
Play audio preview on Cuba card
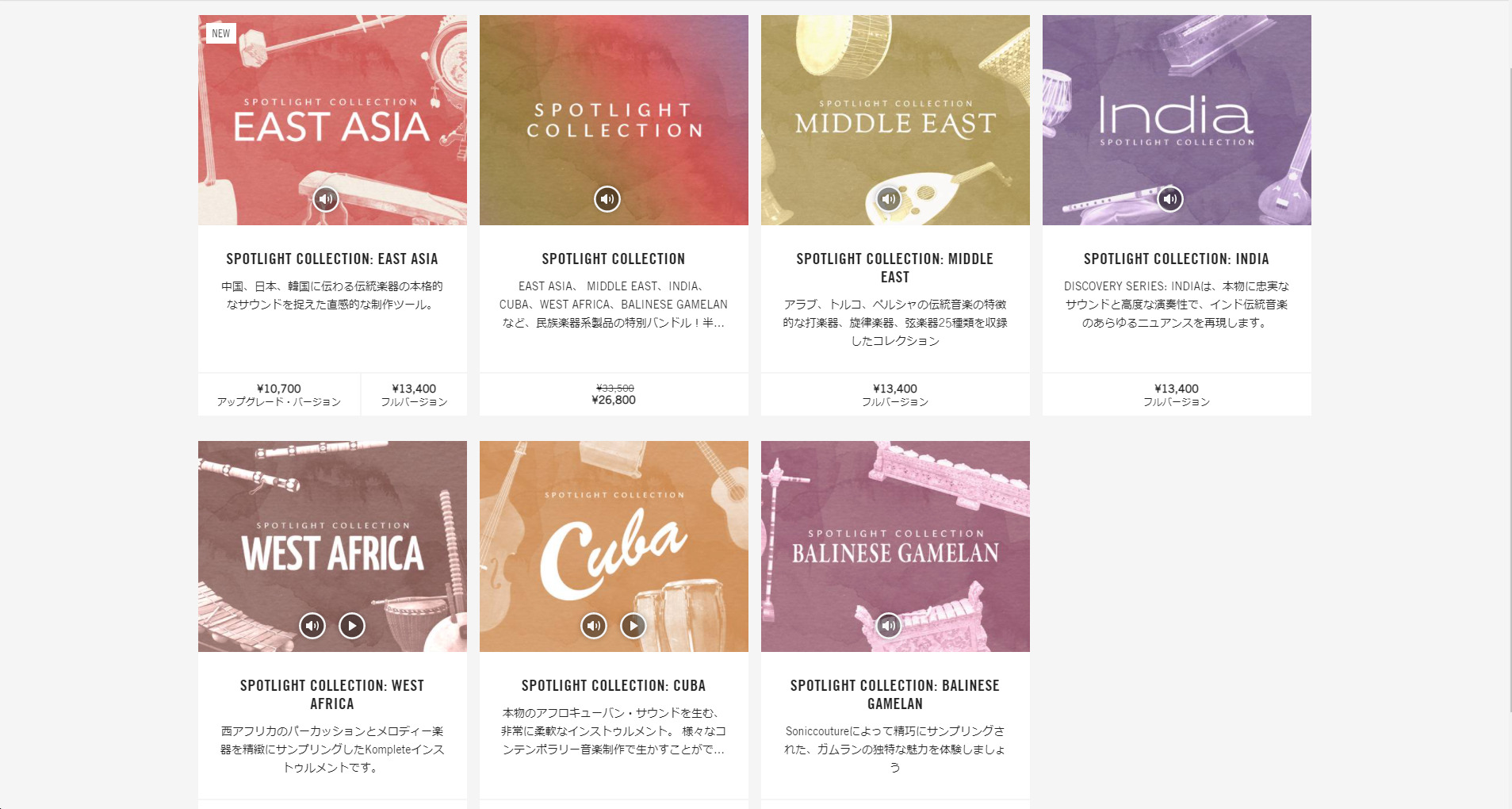pos(594,626)
